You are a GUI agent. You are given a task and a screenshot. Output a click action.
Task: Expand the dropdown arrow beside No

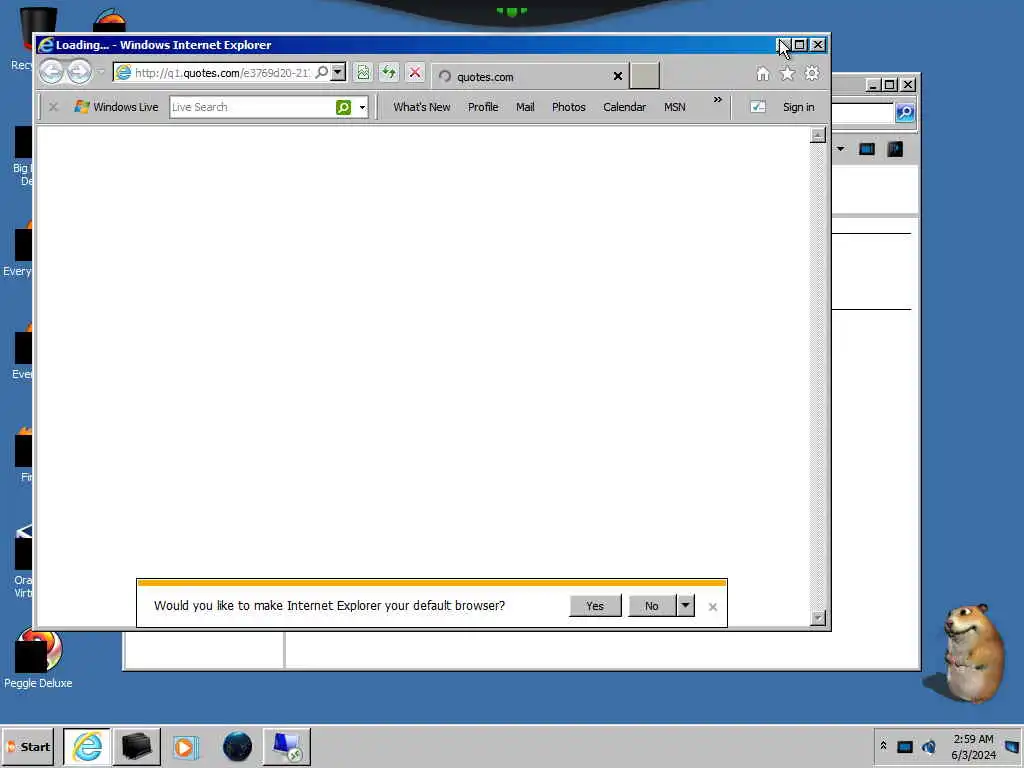click(x=685, y=605)
